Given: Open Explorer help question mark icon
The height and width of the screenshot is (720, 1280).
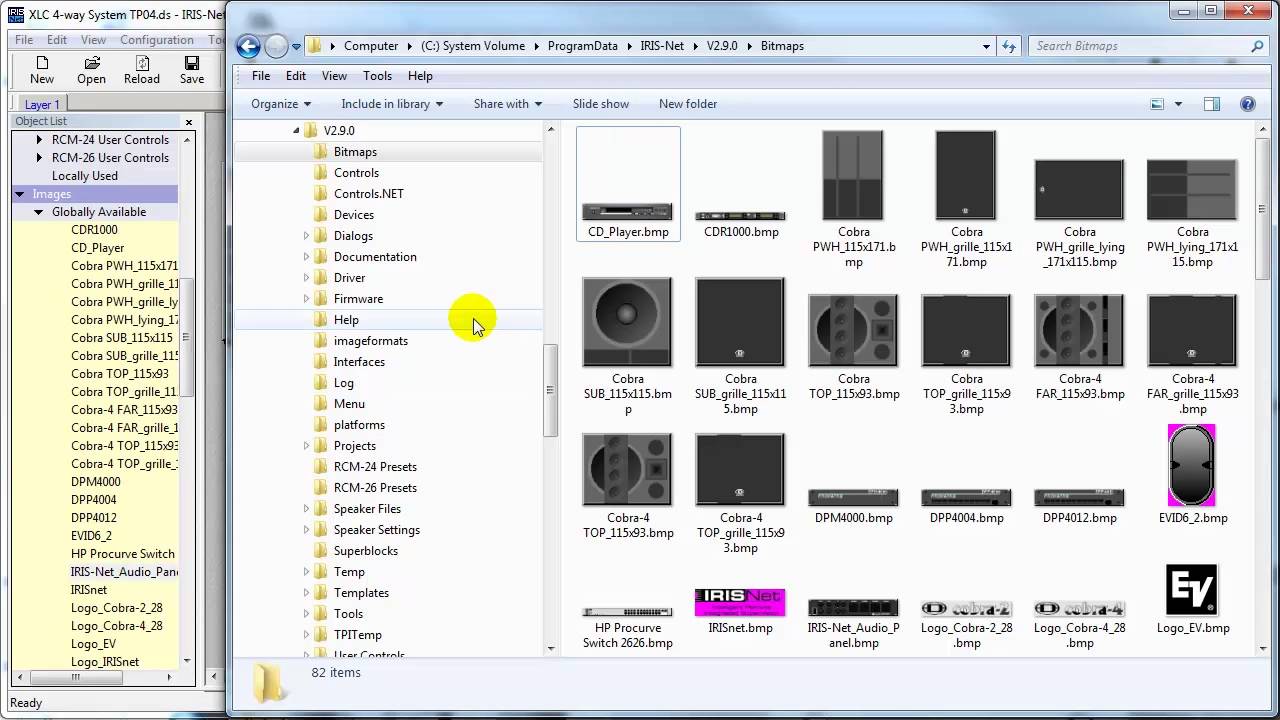Looking at the screenshot, I should click(x=1248, y=104).
